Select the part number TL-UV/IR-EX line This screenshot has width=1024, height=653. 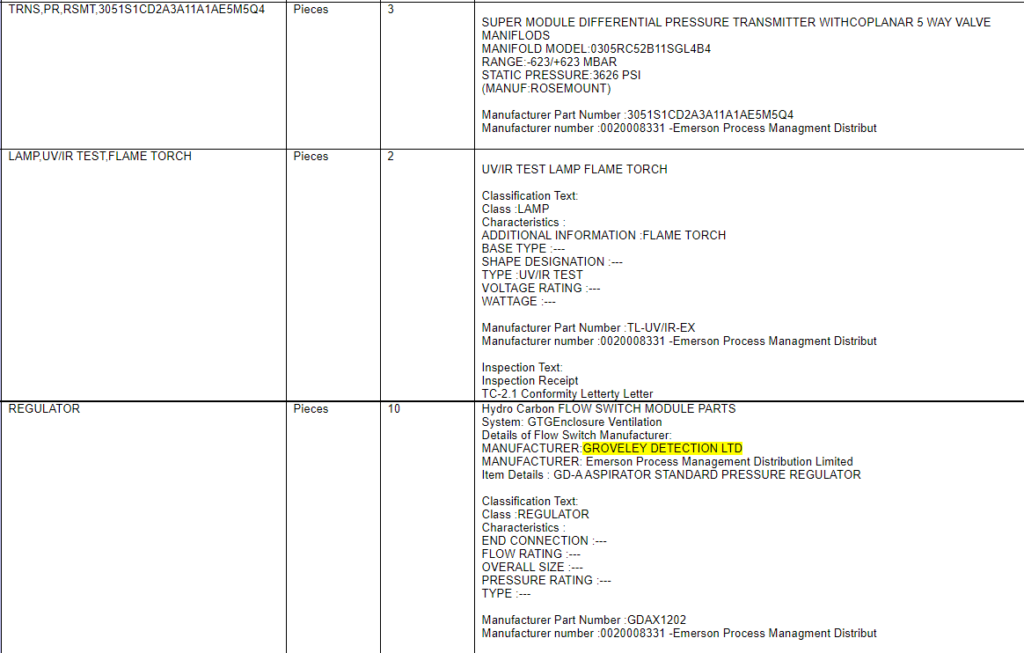click(588, 328)
